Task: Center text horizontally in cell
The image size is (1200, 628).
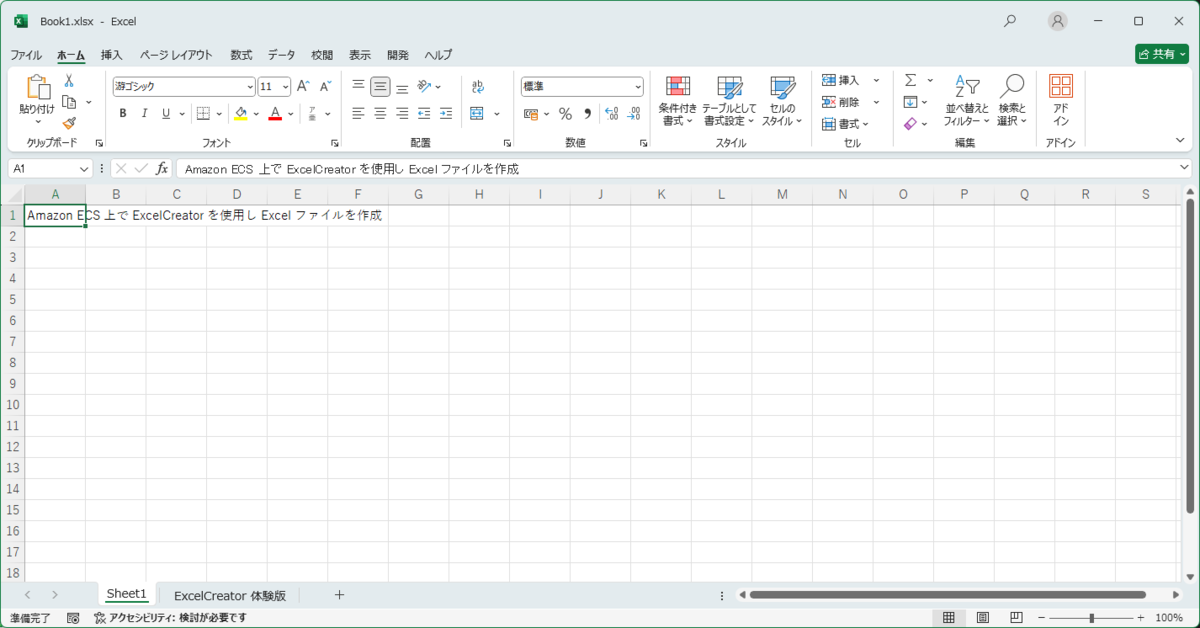Action: (380, 113)
